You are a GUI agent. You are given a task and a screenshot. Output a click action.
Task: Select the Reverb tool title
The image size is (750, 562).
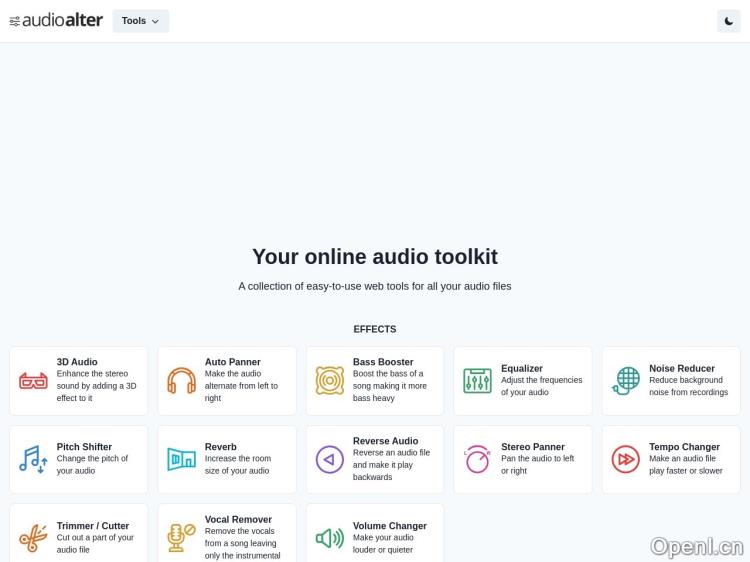221,447
